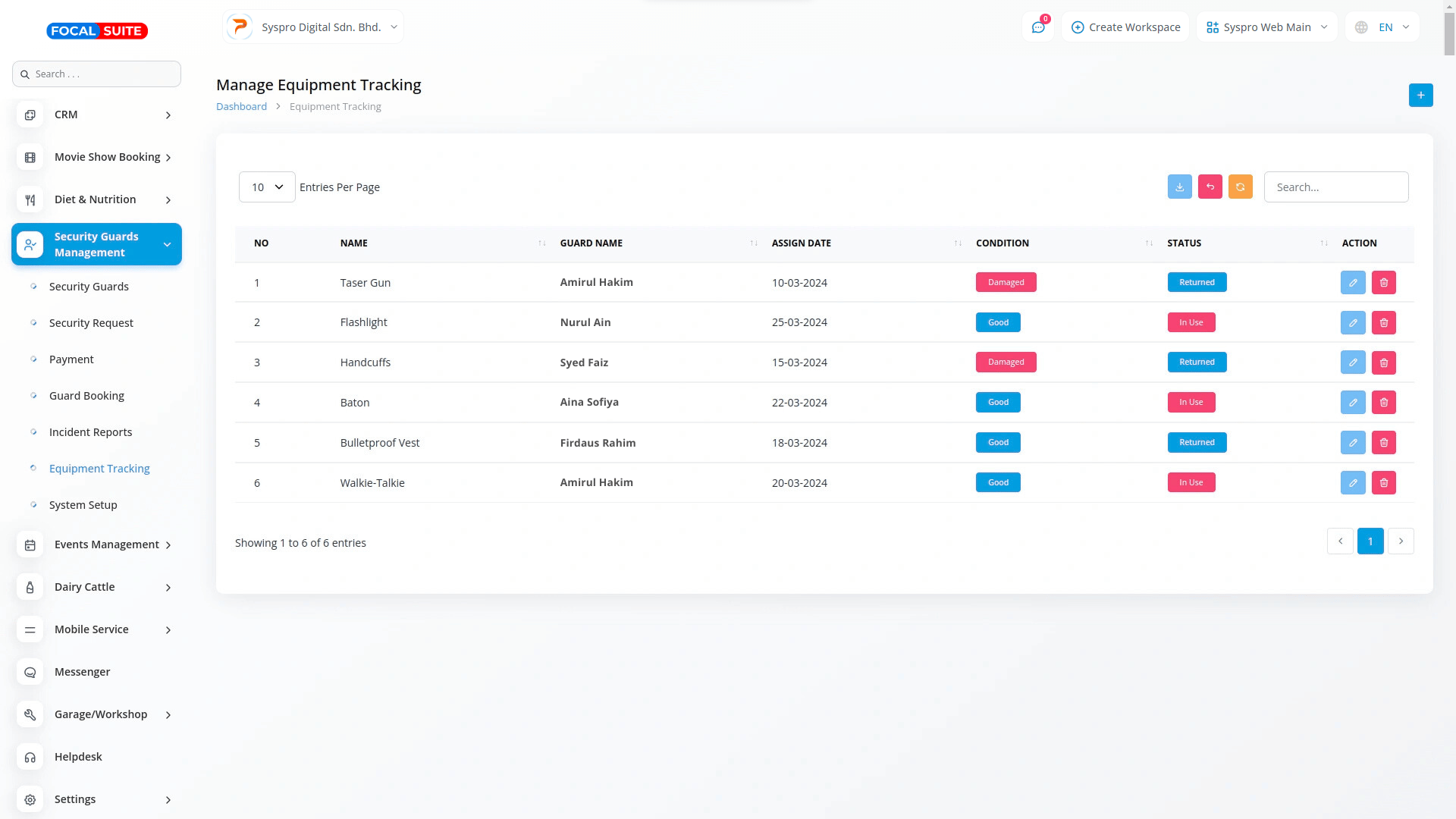This screenshot has width=1456, height=819.
Task: Delete the Handcuffs row with the trash icon
Action: (x=1383, y=362)
